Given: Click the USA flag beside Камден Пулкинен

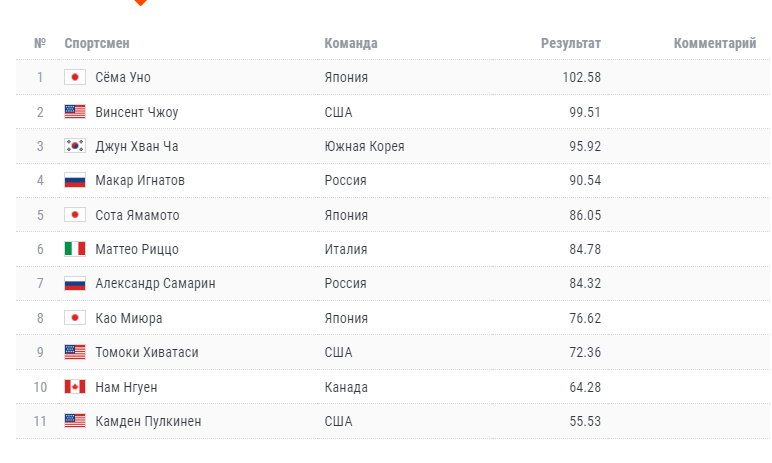Looking at the screenshot, I should tap(75, 421).
